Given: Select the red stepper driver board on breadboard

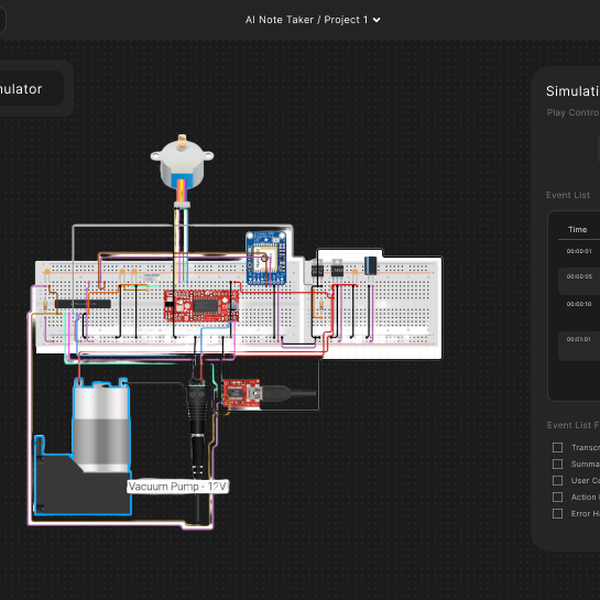Looking at the screenshot, I should [201, 305].
